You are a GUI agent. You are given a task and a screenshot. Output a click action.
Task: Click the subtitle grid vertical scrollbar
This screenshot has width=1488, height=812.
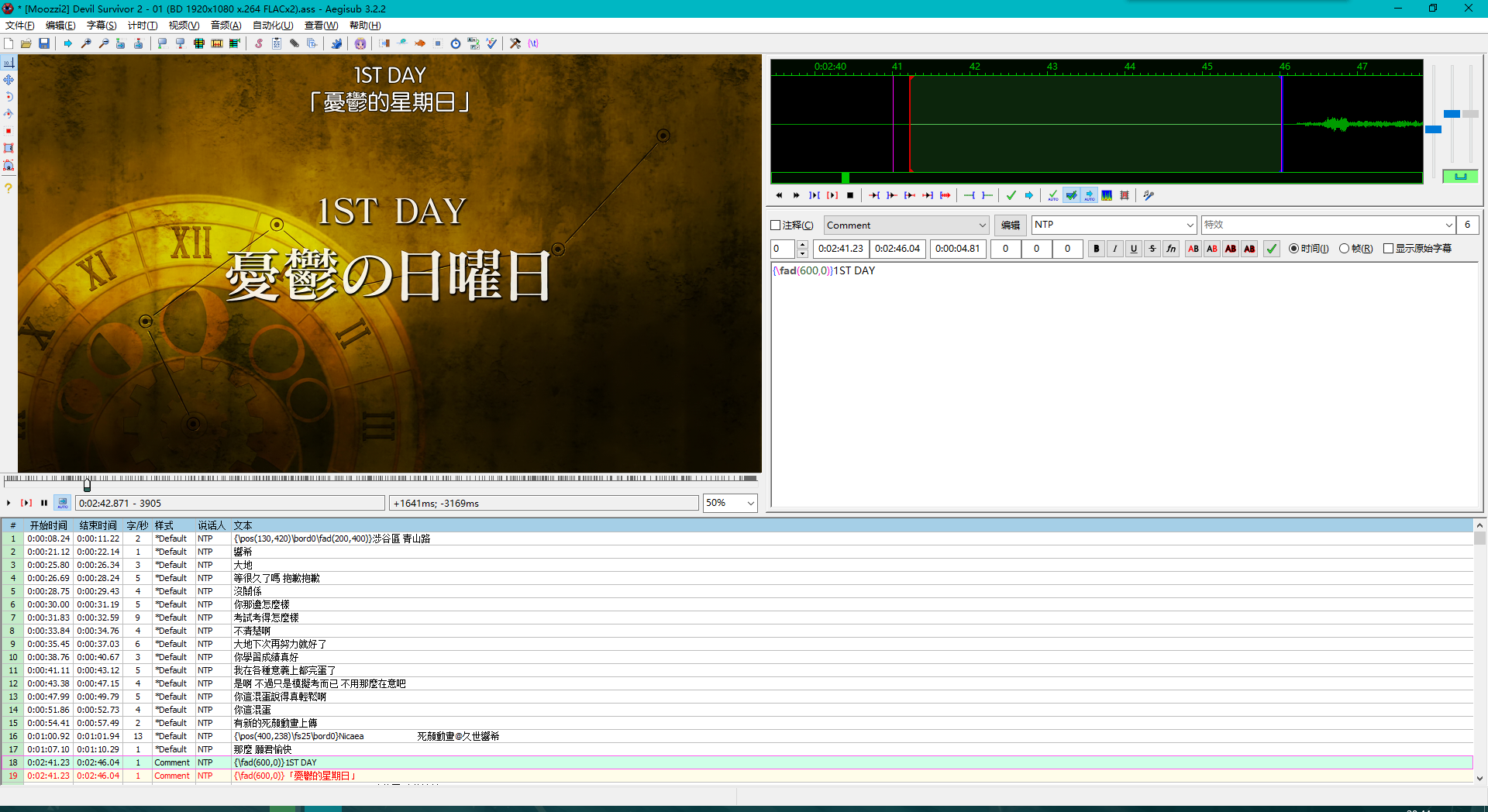(1479, 652)
